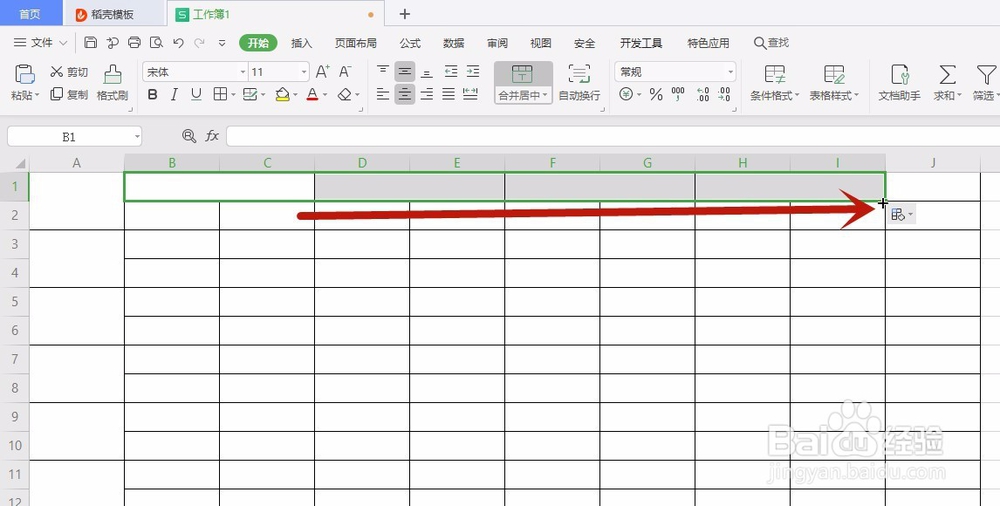Screen dimensions: 1000x506
Task: Increase decimal places icon
Action: (x=703, y=94)
